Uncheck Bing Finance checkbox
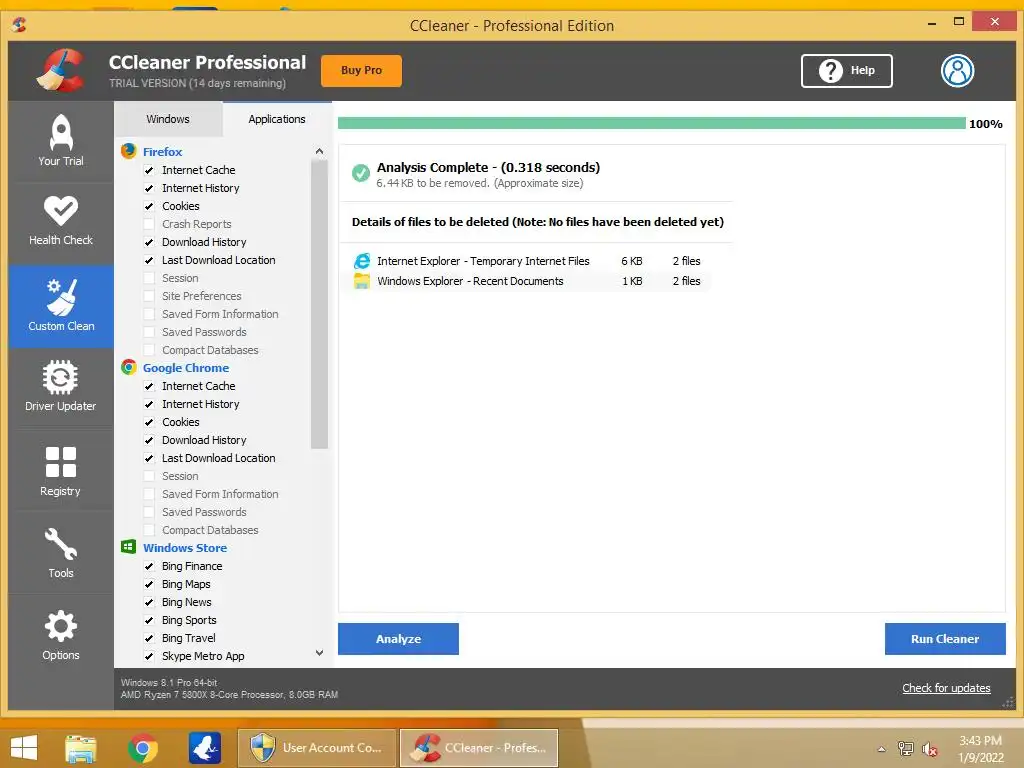The height and width of the screenshot is (768, 1024). coord(149,566)
